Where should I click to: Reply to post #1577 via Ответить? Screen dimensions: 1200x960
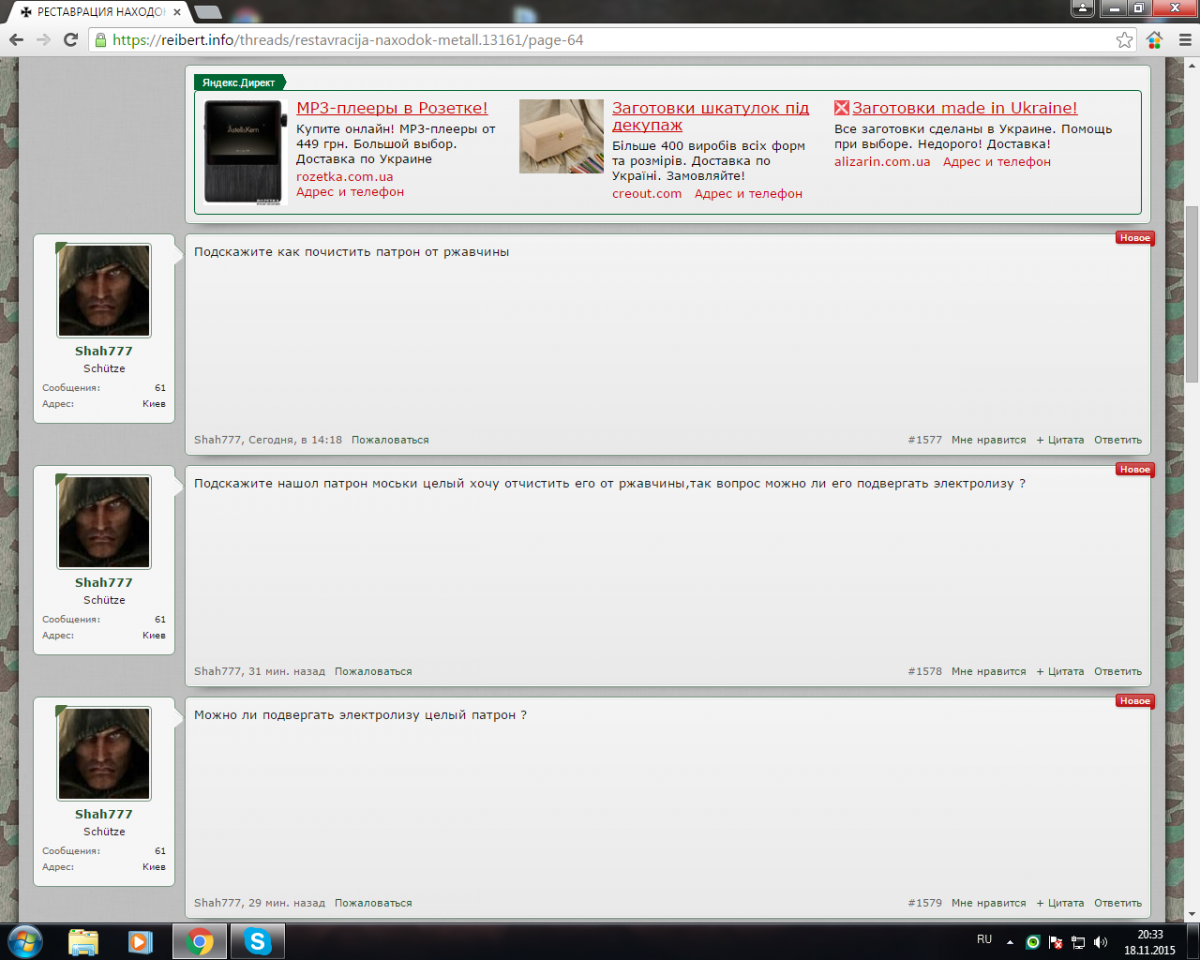(x=1118, y=440)
